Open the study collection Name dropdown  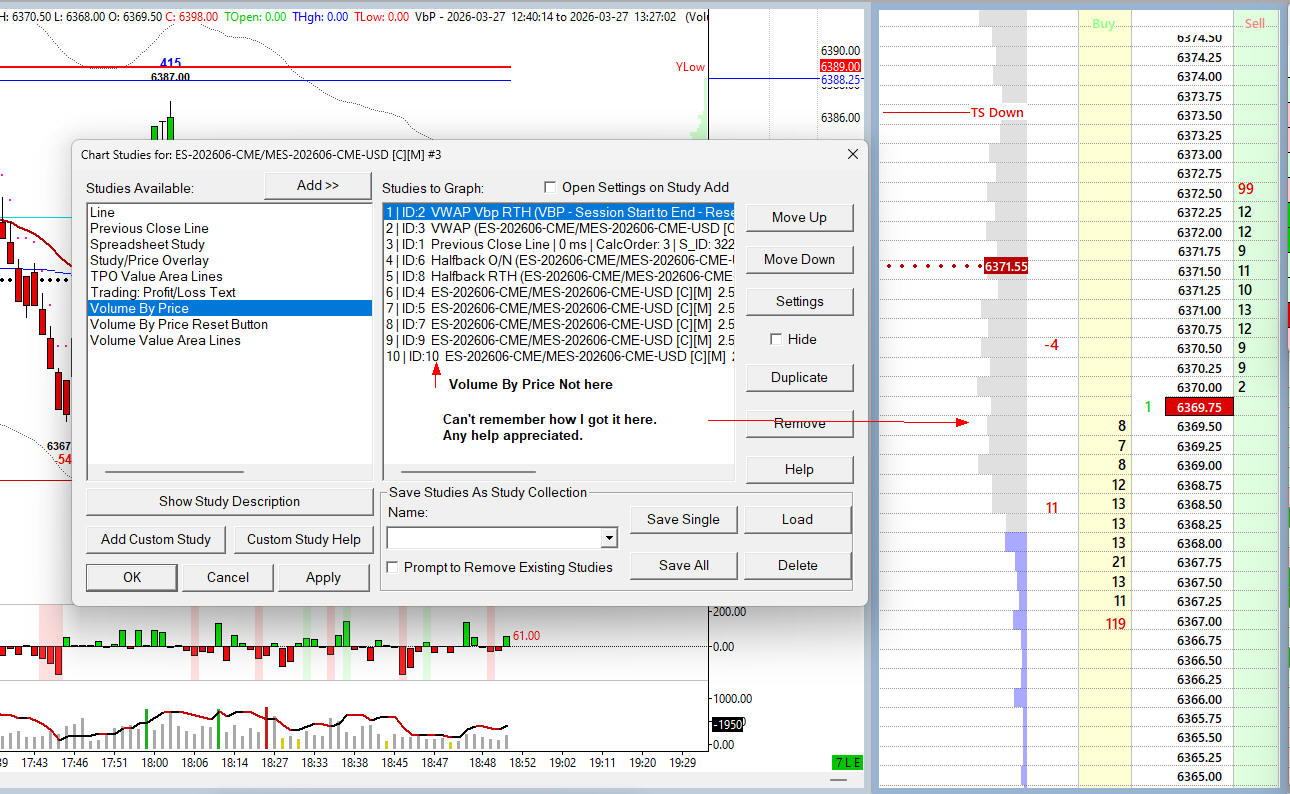click(609, 538)
